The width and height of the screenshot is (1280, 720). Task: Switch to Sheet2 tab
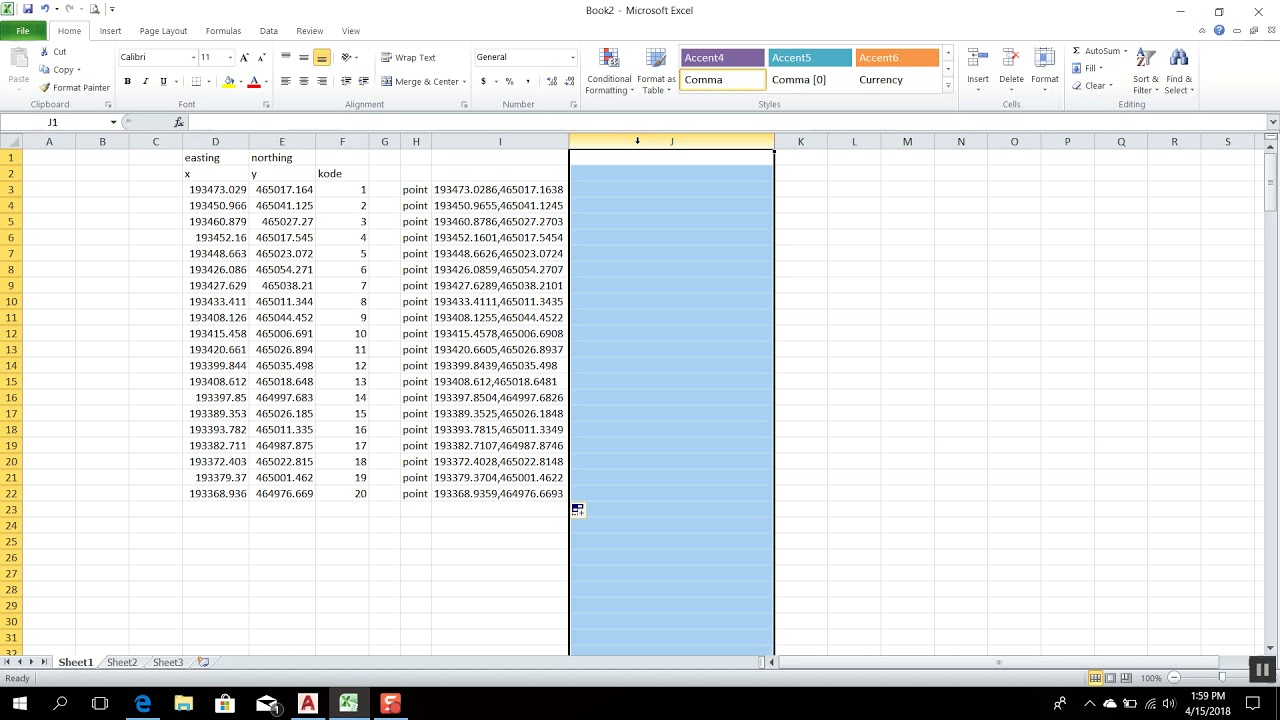[122, 662]
